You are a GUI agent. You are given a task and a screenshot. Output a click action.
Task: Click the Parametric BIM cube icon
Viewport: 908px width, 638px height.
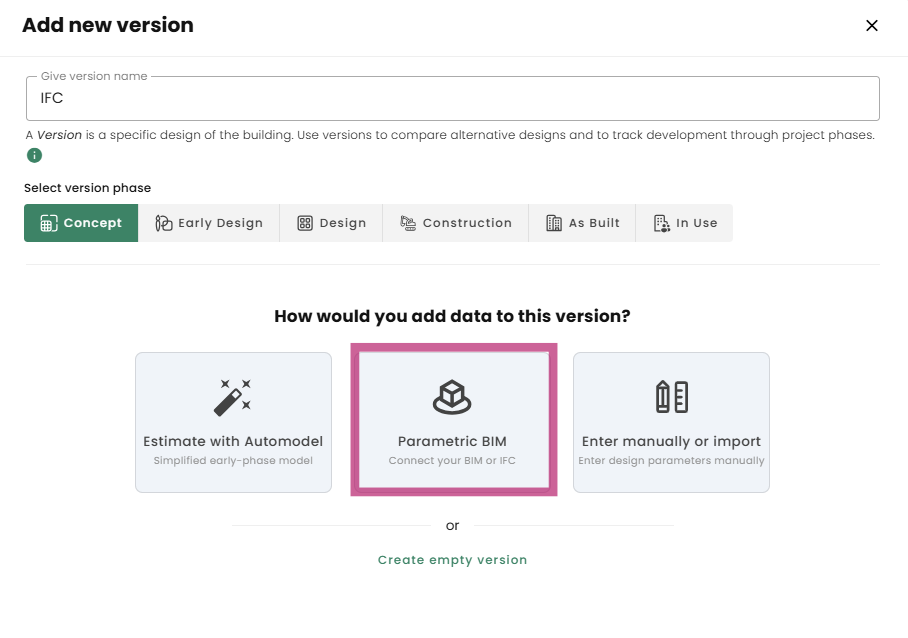[x=452, y=397]
